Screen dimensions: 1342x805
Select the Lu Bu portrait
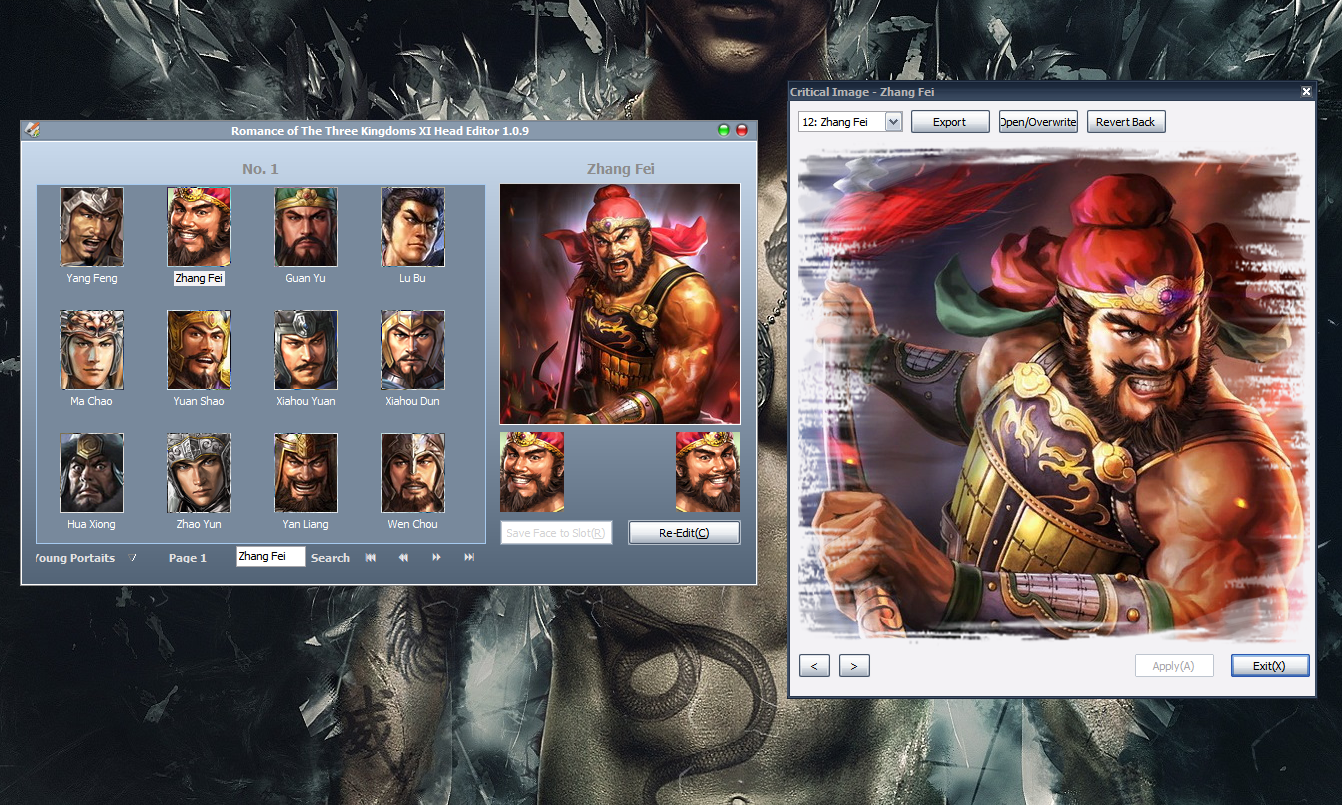413,227
